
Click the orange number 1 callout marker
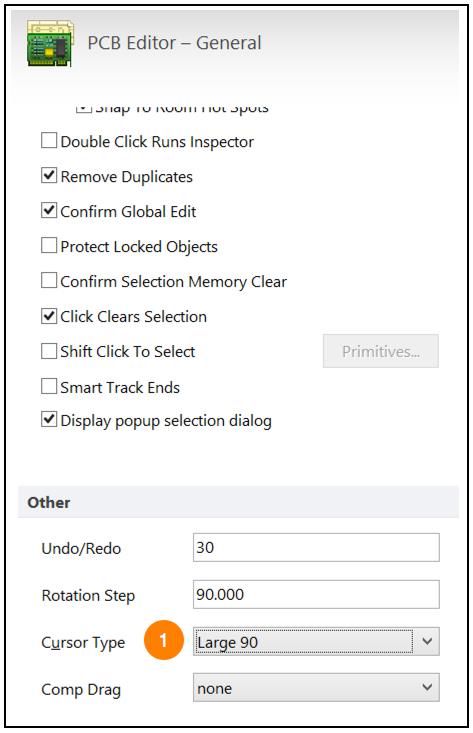click(163, 640)
